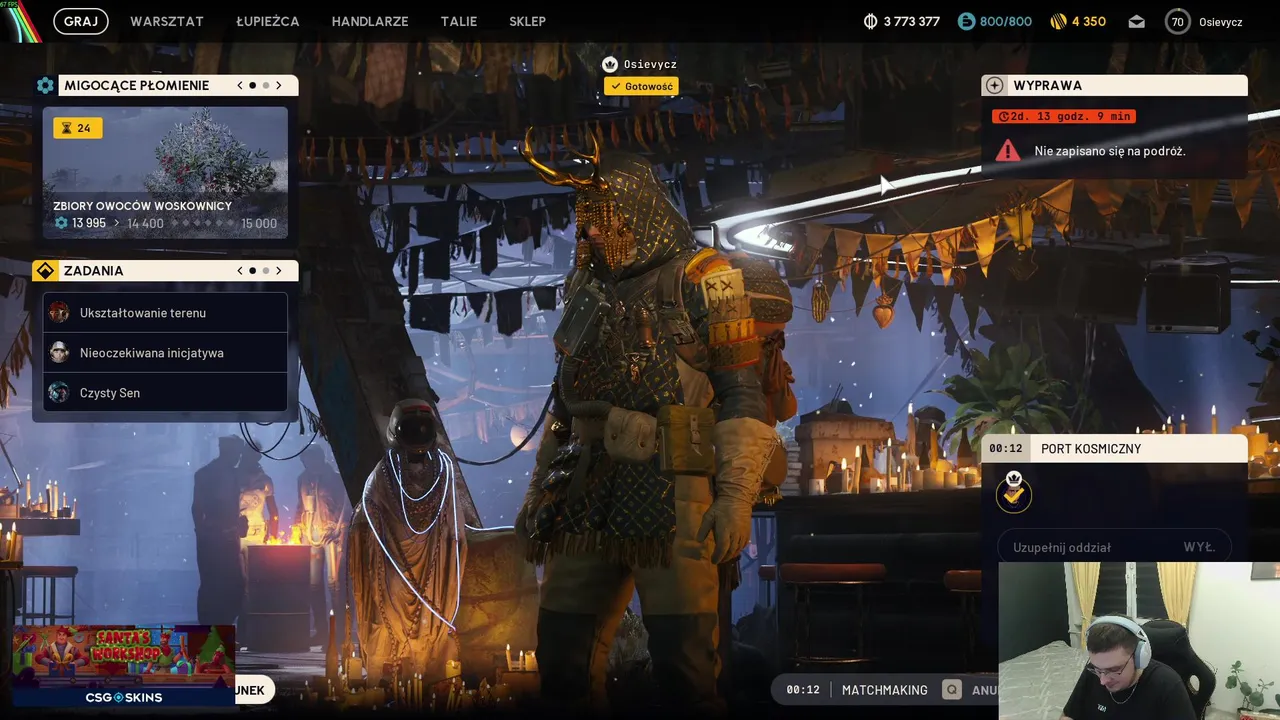Image resolution: width=1280 pixels, height=720 pixels.
Task: Click the 14 400 milestone value
Action: pyautogui.click(x=145, y=223)
